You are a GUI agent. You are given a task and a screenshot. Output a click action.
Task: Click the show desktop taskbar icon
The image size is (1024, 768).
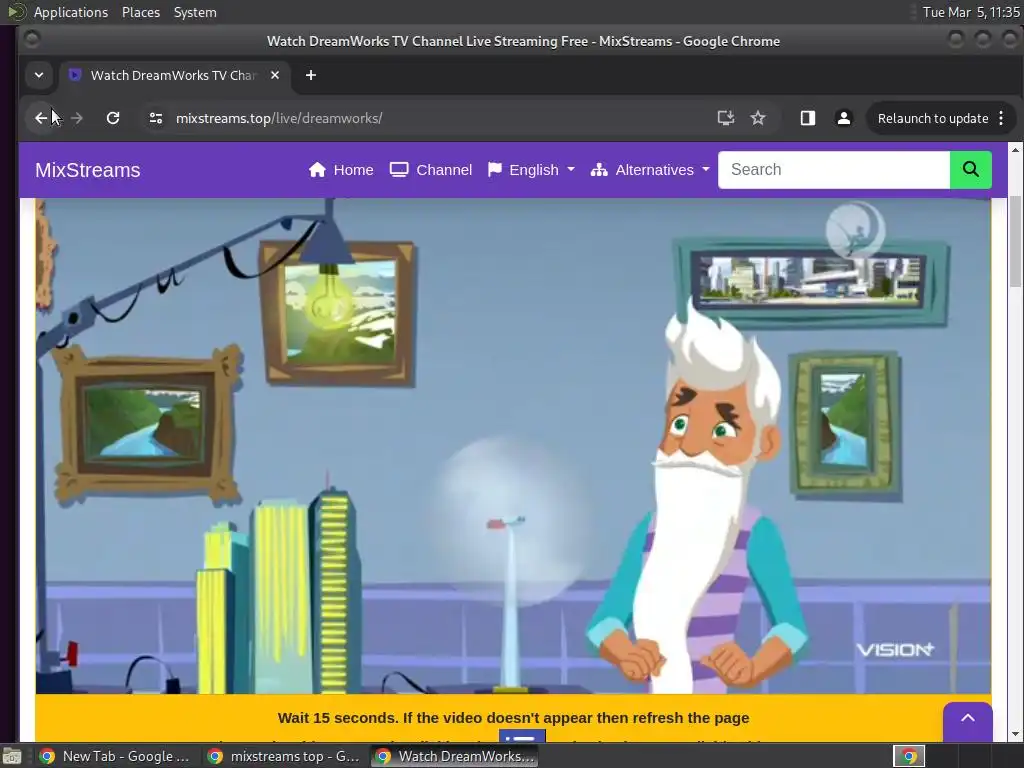[12, 756]
